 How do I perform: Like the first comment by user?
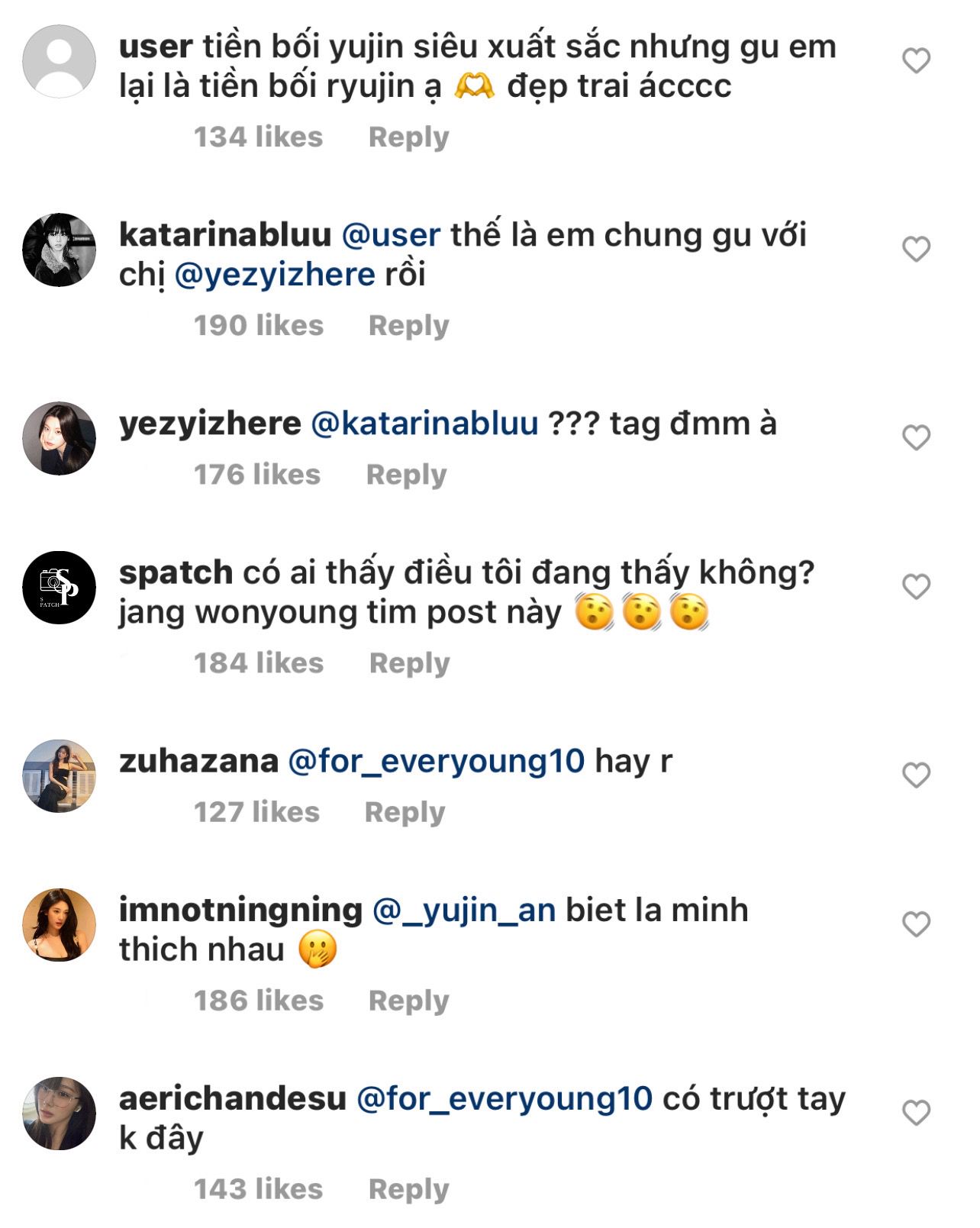click(916, 61)
